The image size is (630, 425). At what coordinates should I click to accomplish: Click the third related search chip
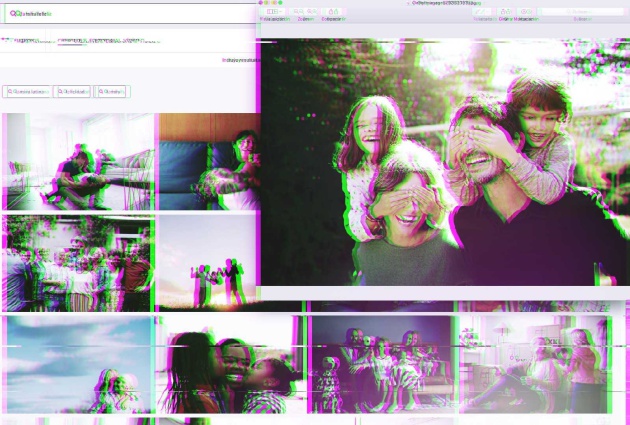click(112, 91)
